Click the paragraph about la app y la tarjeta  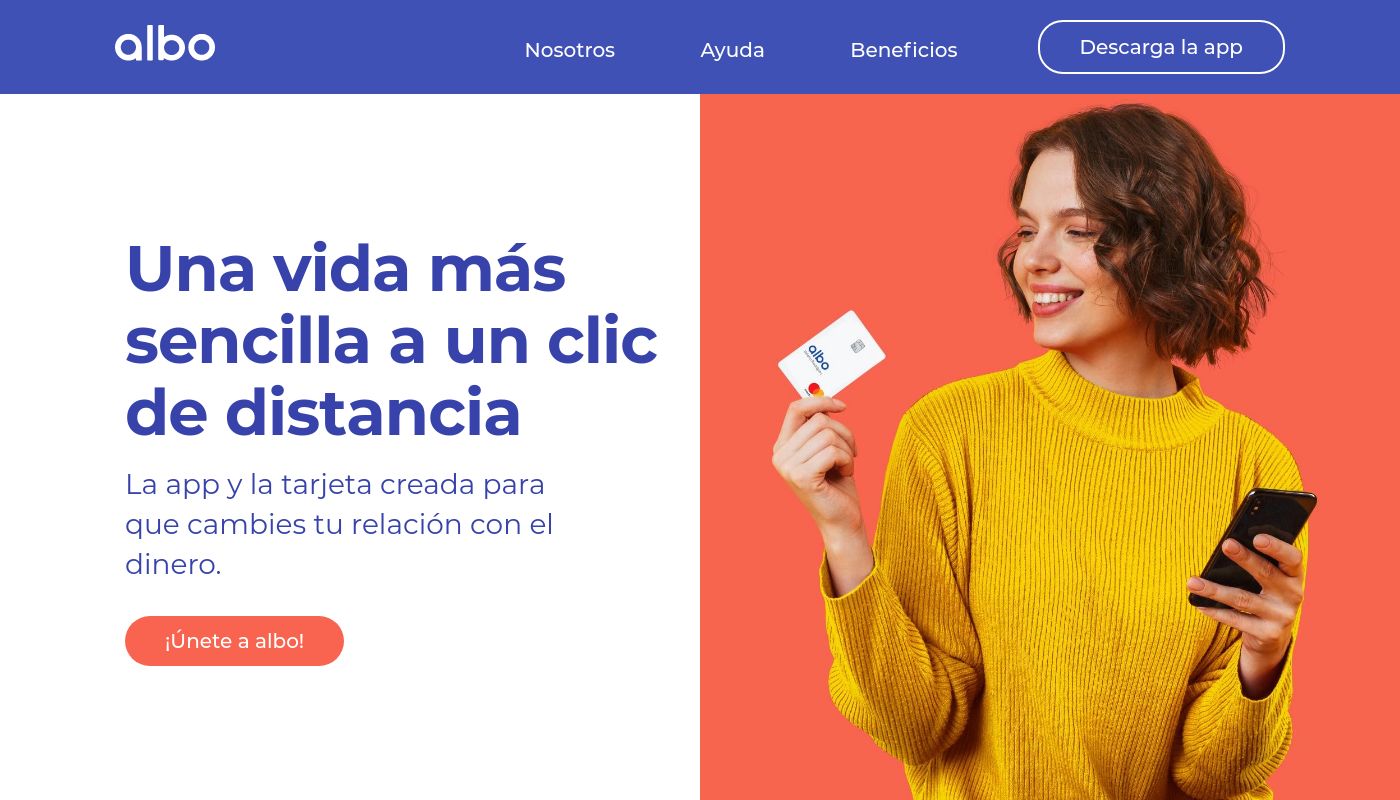point(339,524)
